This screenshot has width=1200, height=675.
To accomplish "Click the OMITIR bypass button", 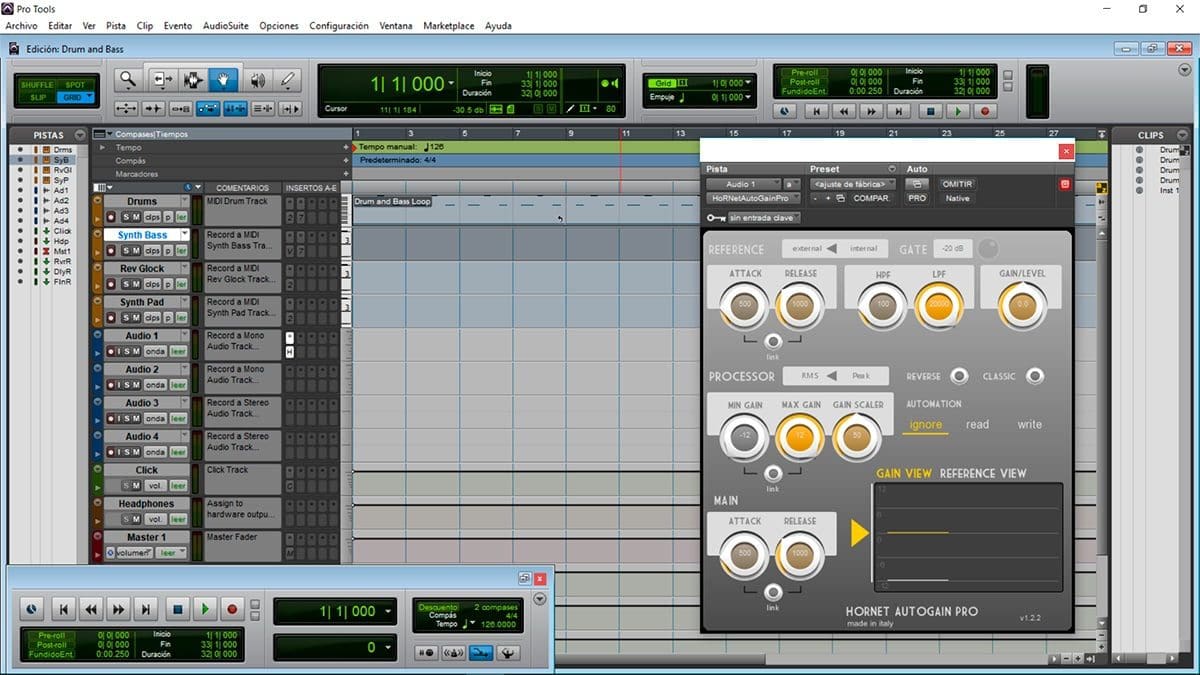I will tap(957, 184).
